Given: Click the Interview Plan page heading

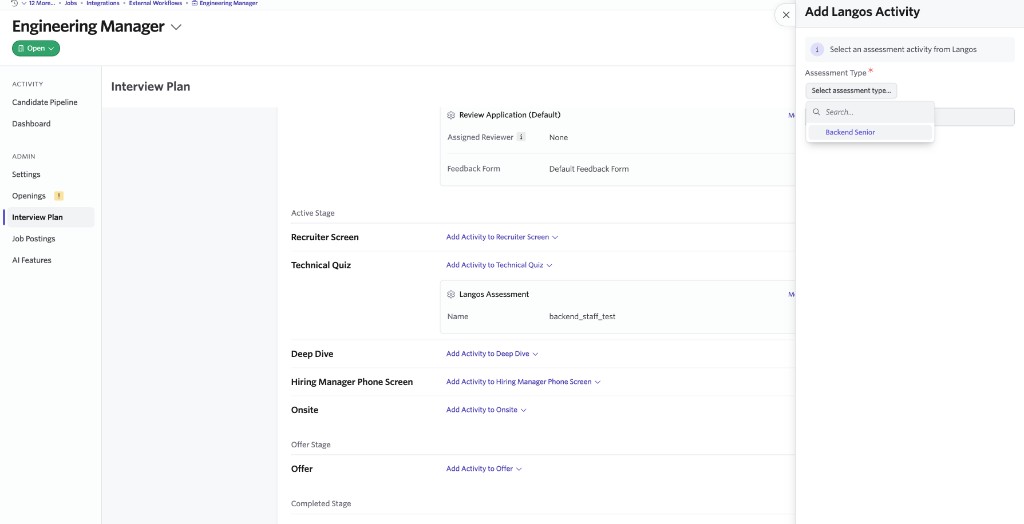Looking at the screenshot, I should pos(150,86).
